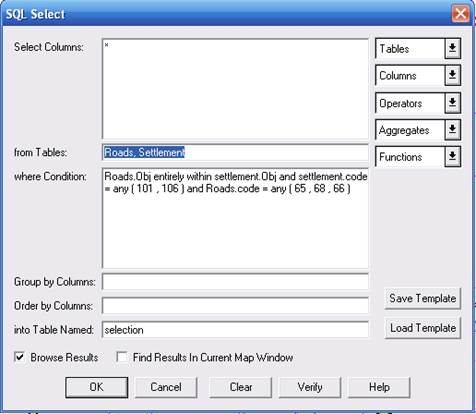
Task: Open the Columns dropdown list
Action: coord(418,75)
